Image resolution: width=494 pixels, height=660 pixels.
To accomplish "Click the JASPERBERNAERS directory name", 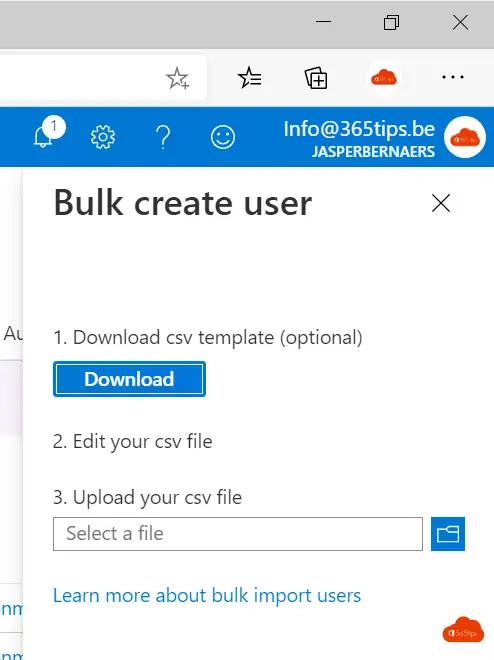I will click(373, 152).
